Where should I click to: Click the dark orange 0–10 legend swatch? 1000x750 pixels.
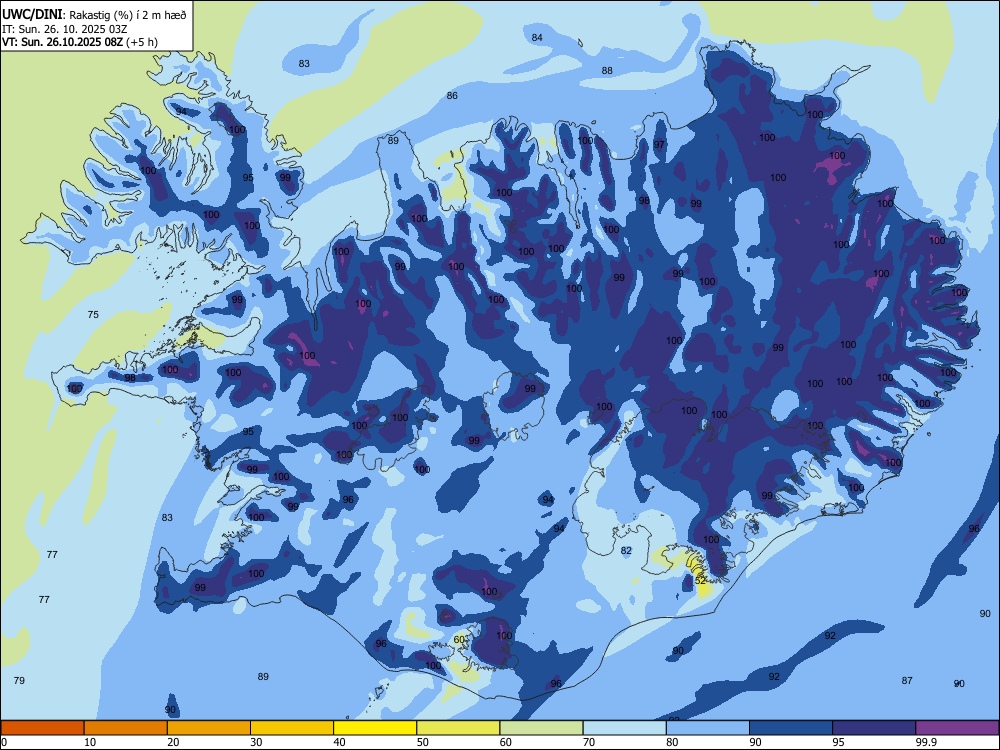42,728
